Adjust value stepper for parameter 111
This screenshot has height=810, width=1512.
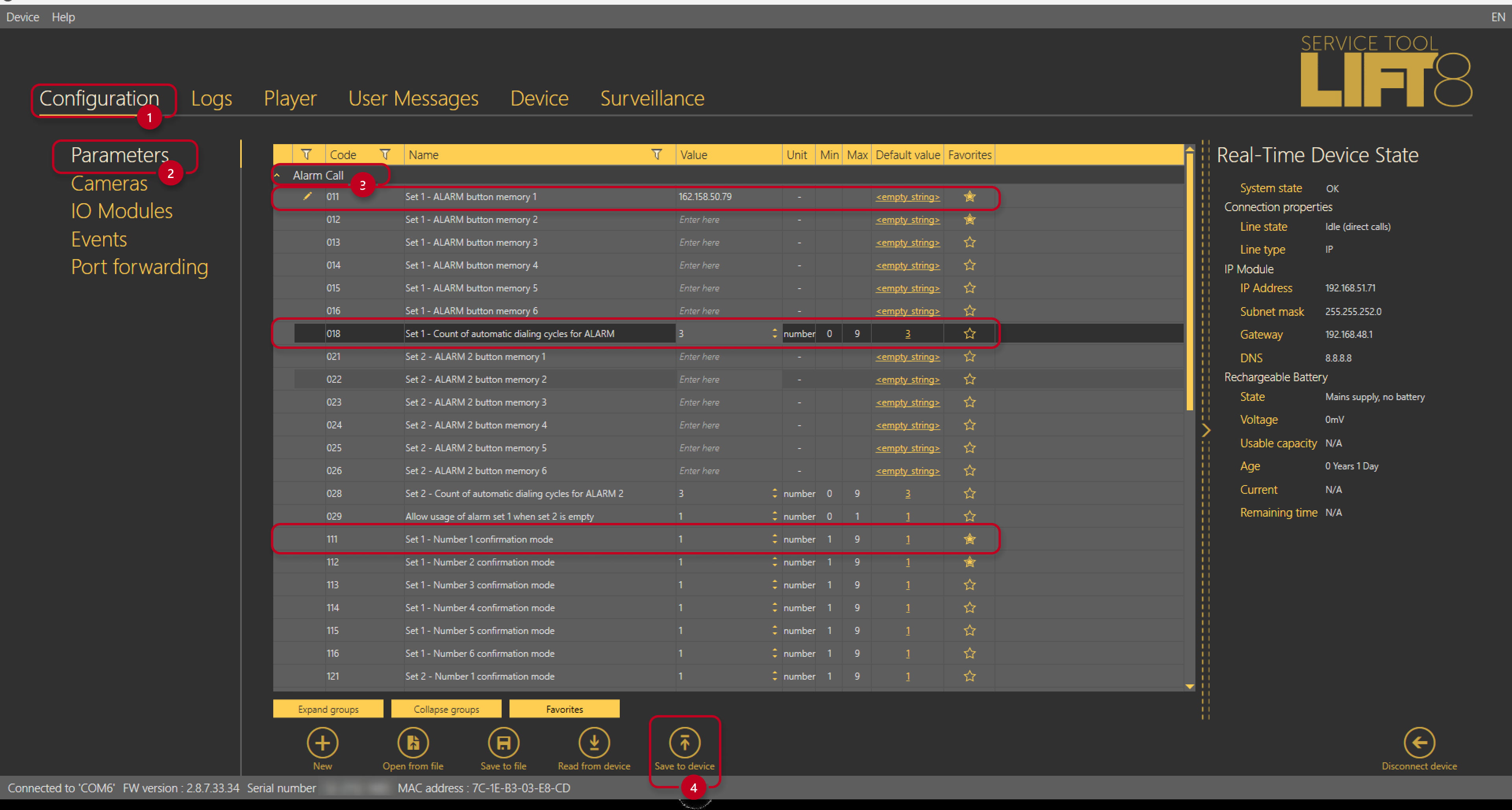pyautogui.click(x=775, y=539)
